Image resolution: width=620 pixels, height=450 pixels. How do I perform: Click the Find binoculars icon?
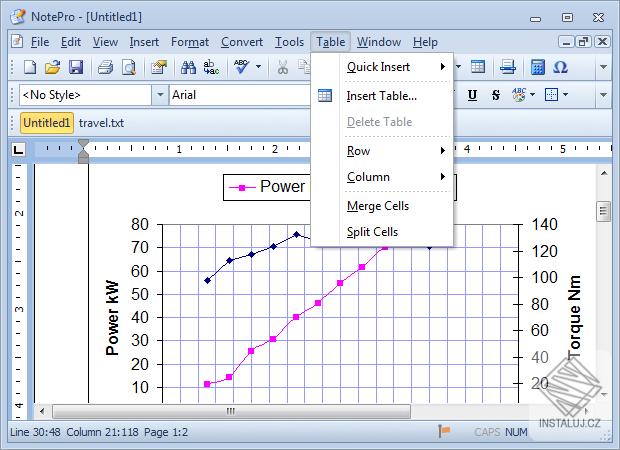click(x=188, y=67)
